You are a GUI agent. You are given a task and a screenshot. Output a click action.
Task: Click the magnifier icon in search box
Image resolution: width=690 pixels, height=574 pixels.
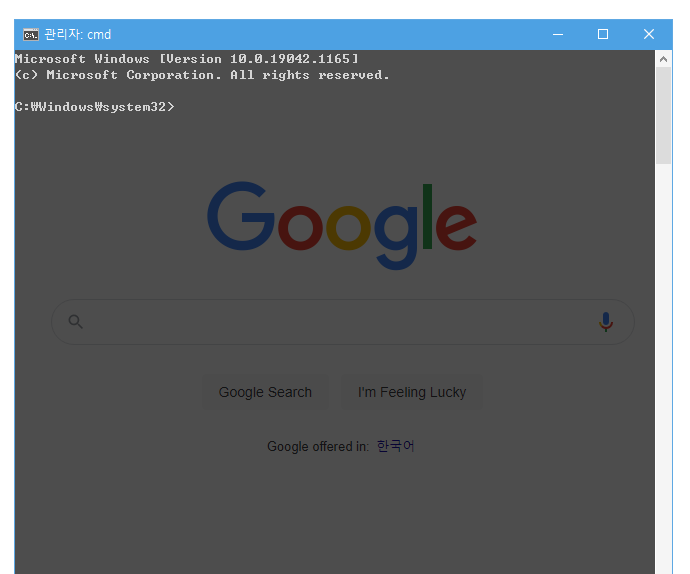click(76, 322)
